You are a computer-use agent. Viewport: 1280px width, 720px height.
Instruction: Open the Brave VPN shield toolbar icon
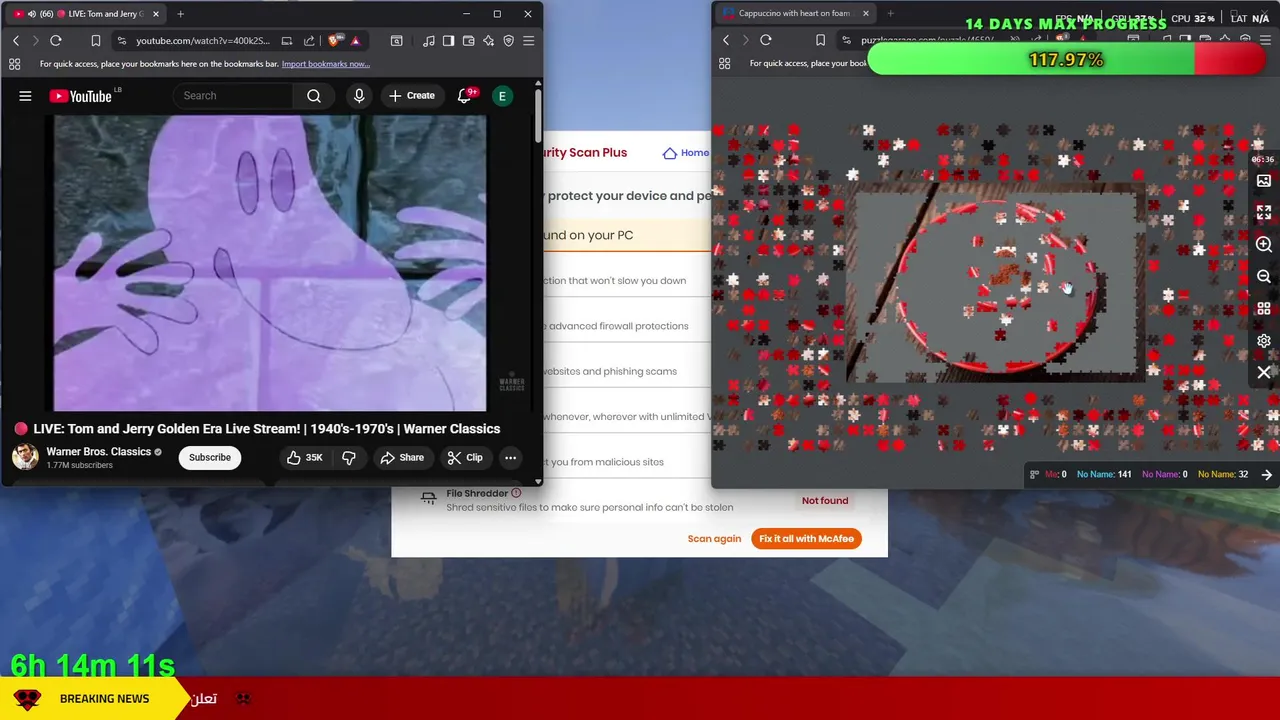click(509, 41)
